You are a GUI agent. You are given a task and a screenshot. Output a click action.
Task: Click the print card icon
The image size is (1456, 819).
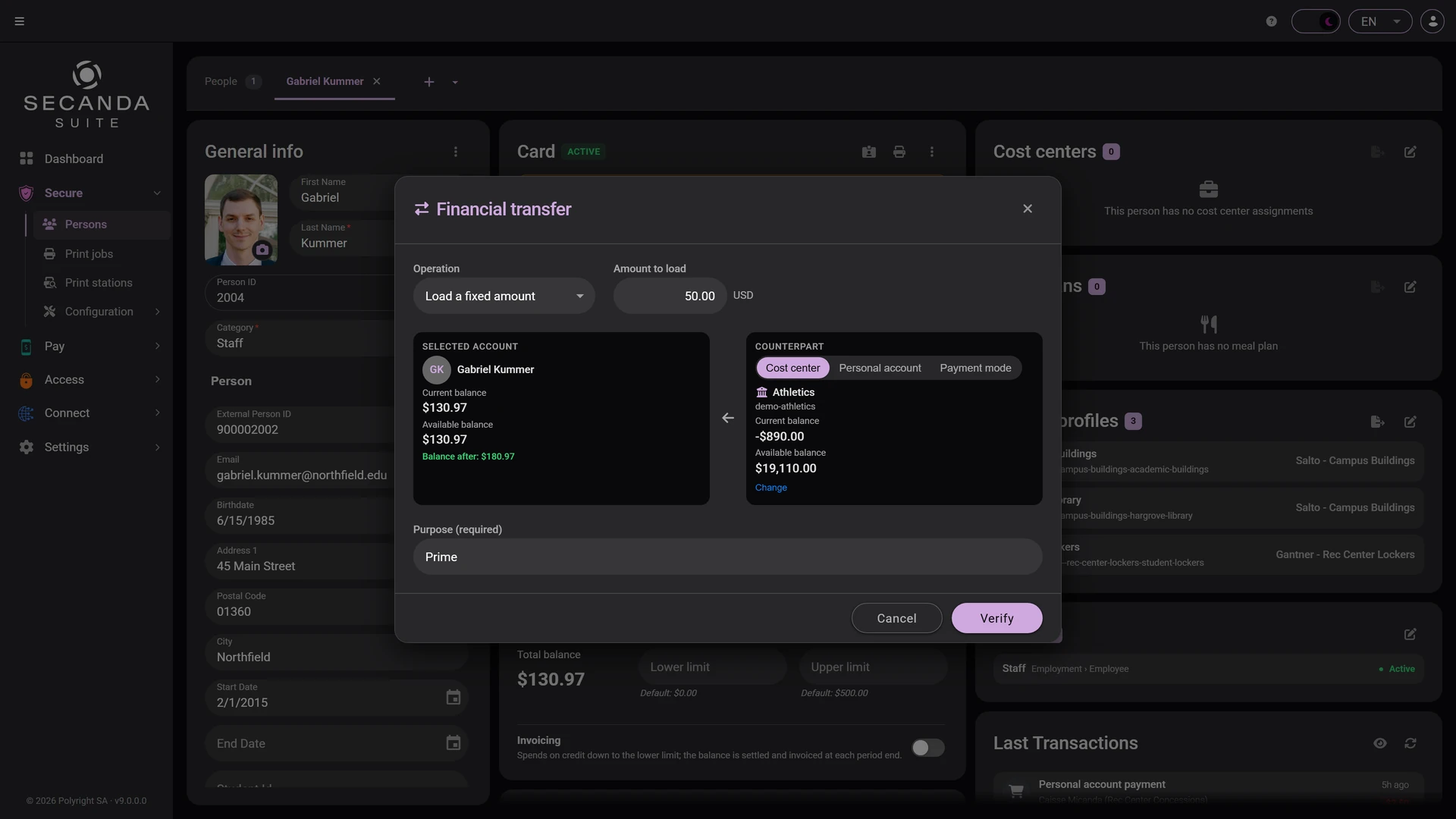899,152
